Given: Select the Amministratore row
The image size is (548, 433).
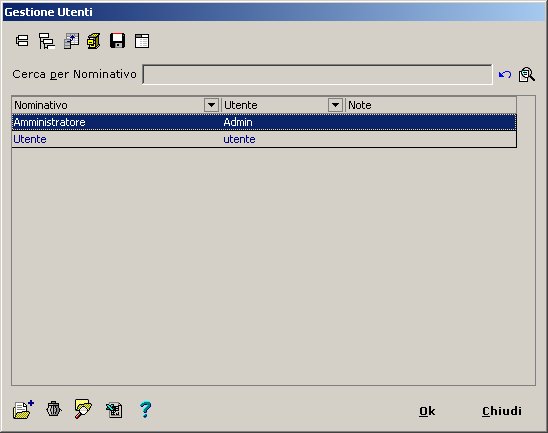Looking at the screenshot, I should coord(264,122).
